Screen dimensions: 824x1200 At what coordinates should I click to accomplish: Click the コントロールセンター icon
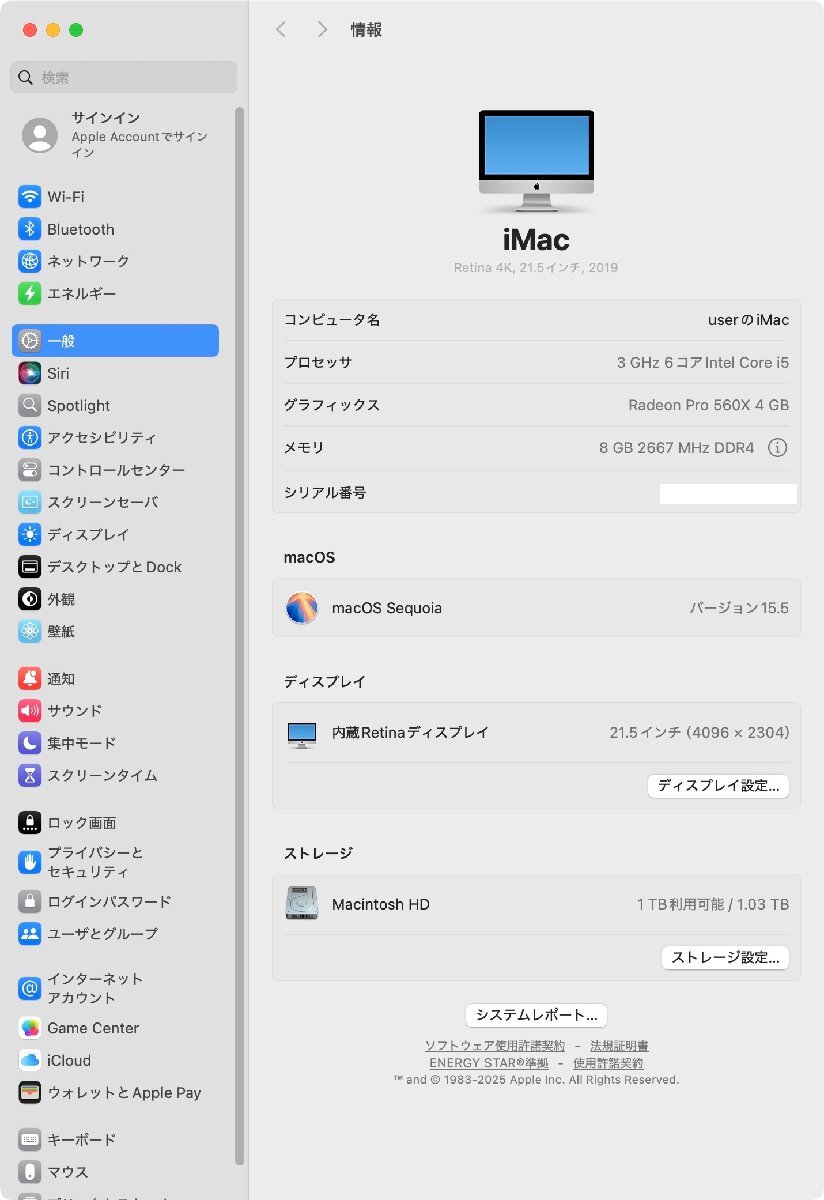tap(30, 470)
